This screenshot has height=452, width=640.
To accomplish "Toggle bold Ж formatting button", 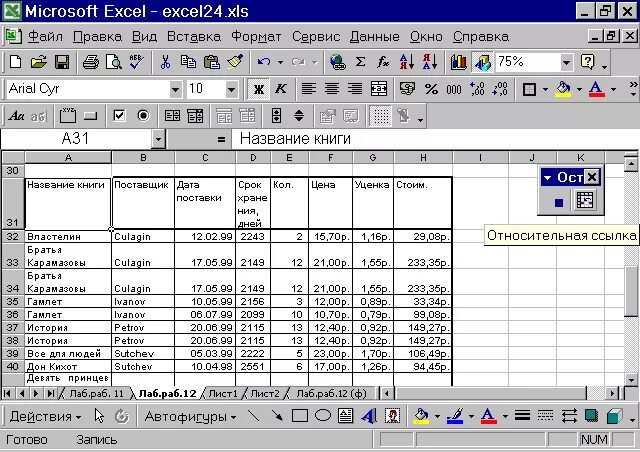I will pos(258,89).
